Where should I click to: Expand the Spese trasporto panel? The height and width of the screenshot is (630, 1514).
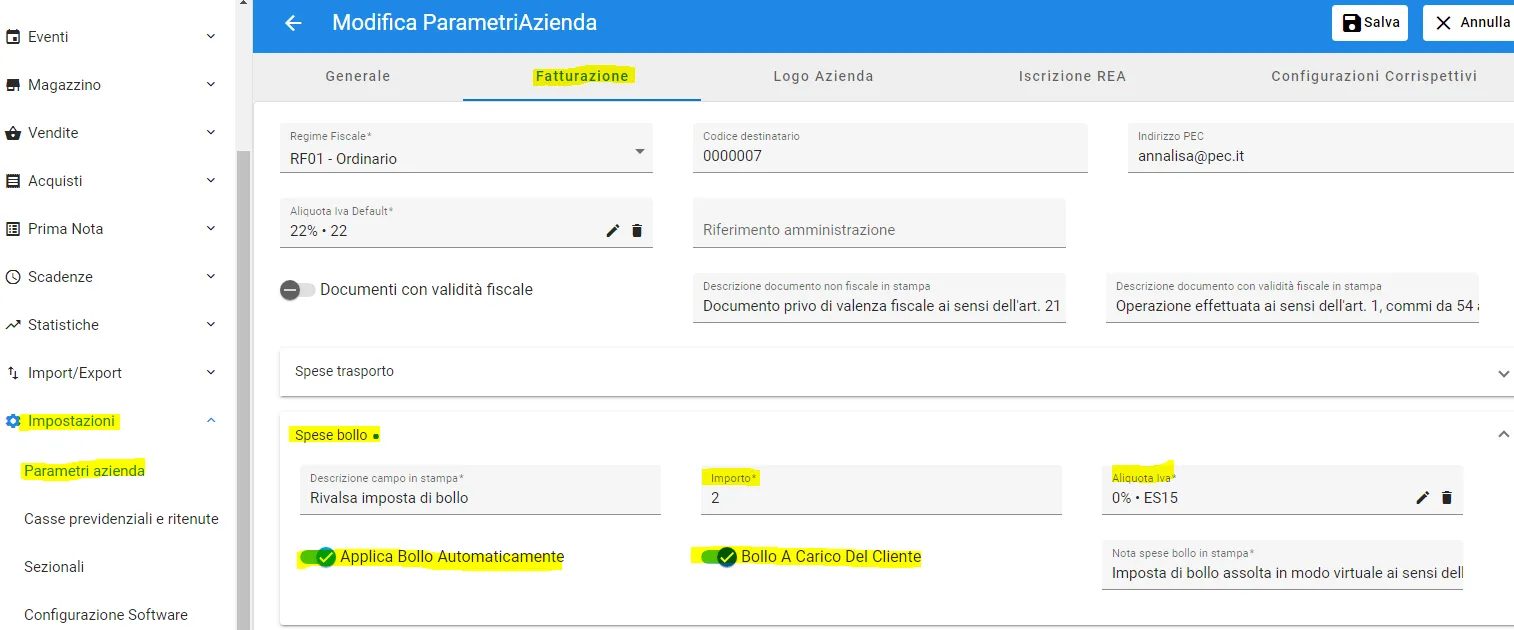click(898, 372)
